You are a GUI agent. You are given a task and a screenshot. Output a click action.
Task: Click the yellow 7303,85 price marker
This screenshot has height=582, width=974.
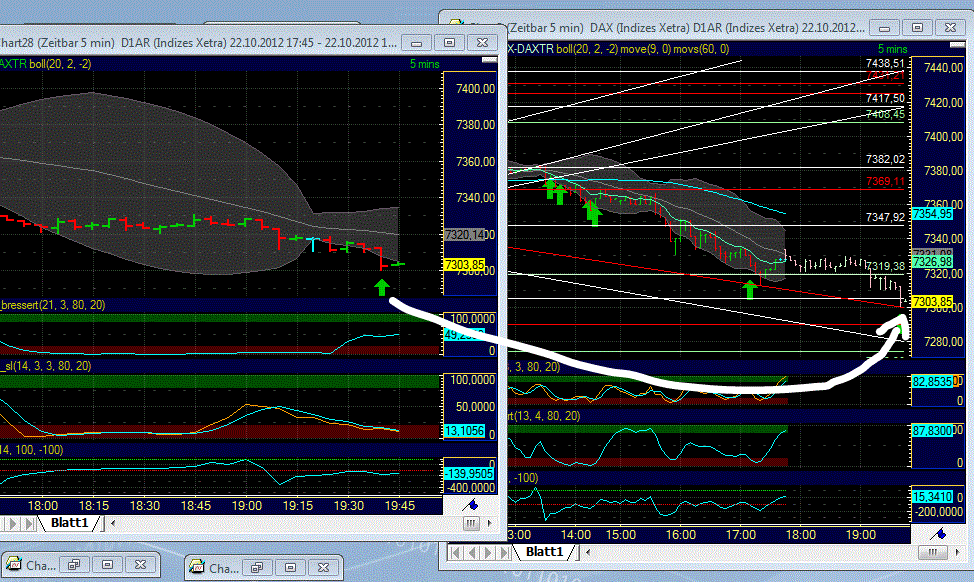(932, 299)
